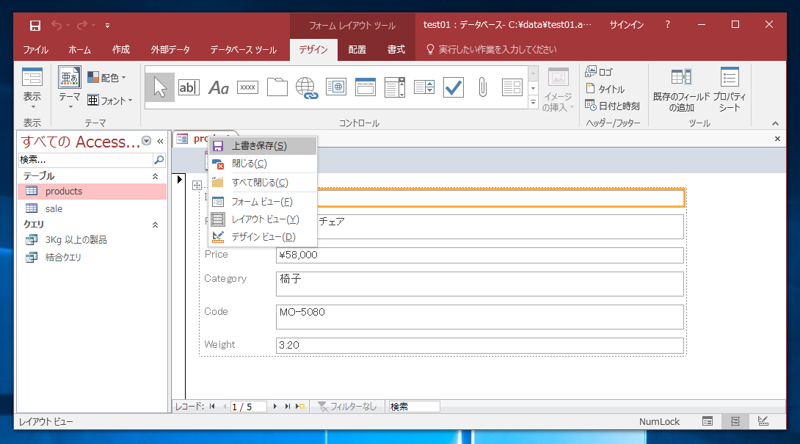Collapse the ribbon with the chevron
This screenshot has width=800, height=444.
coord(775,123)
